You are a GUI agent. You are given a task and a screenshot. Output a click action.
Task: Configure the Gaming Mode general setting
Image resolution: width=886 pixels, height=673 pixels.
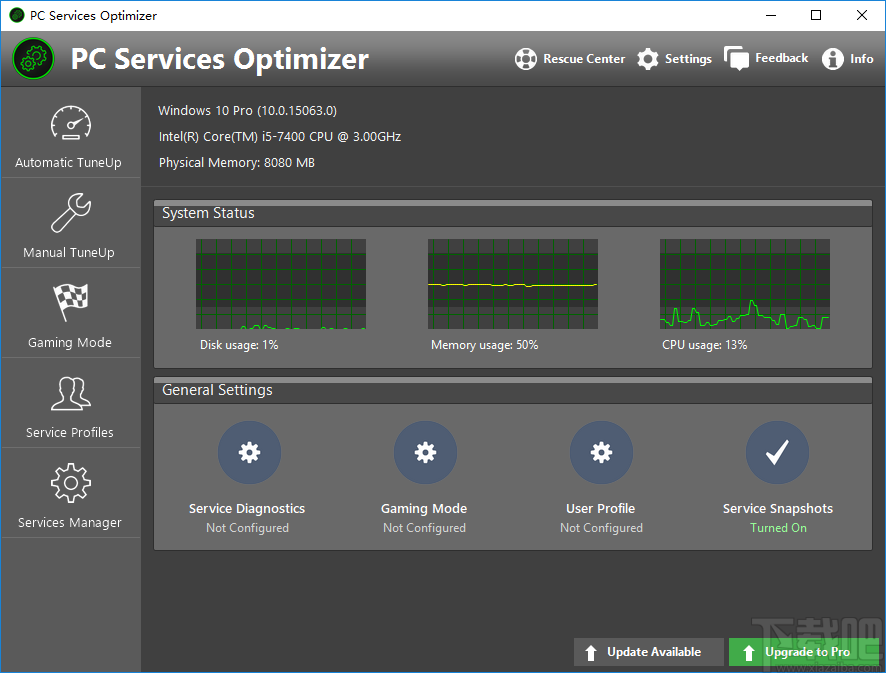[x=425, y=452]
